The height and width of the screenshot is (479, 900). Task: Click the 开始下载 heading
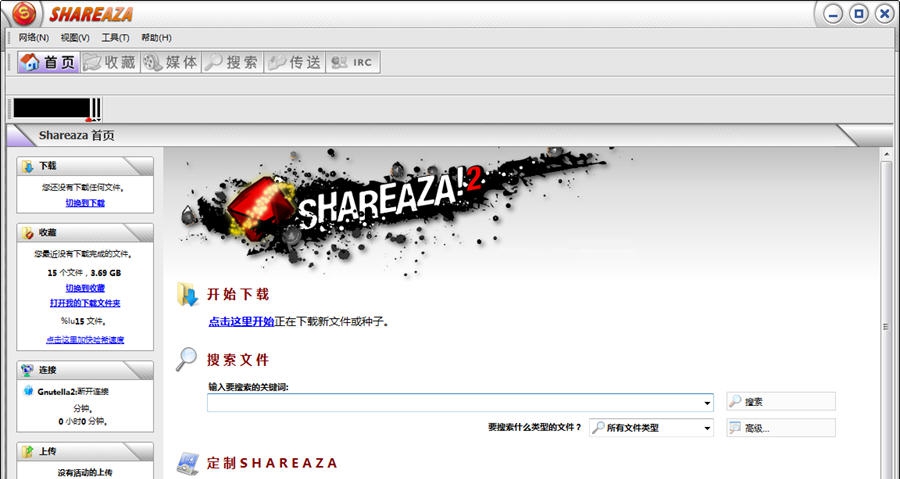tap(238, 294)
